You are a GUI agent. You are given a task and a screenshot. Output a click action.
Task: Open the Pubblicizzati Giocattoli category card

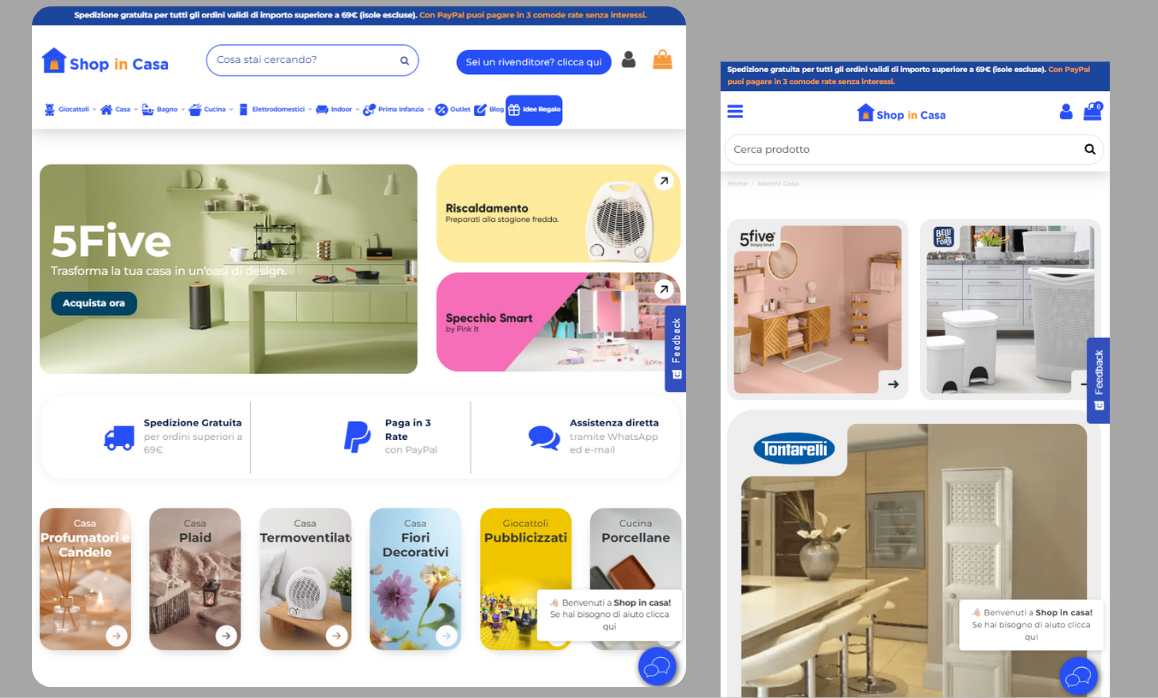[x=525, y=579]
